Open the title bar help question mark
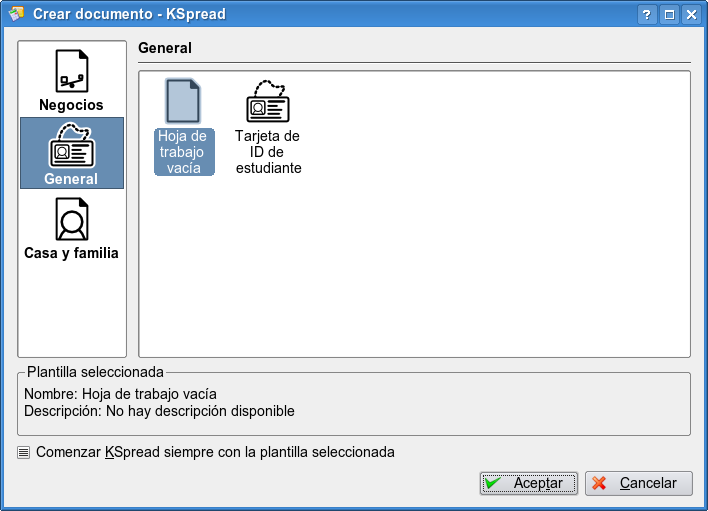This screenshot has width=708, height=511. (x=647, y=14)
